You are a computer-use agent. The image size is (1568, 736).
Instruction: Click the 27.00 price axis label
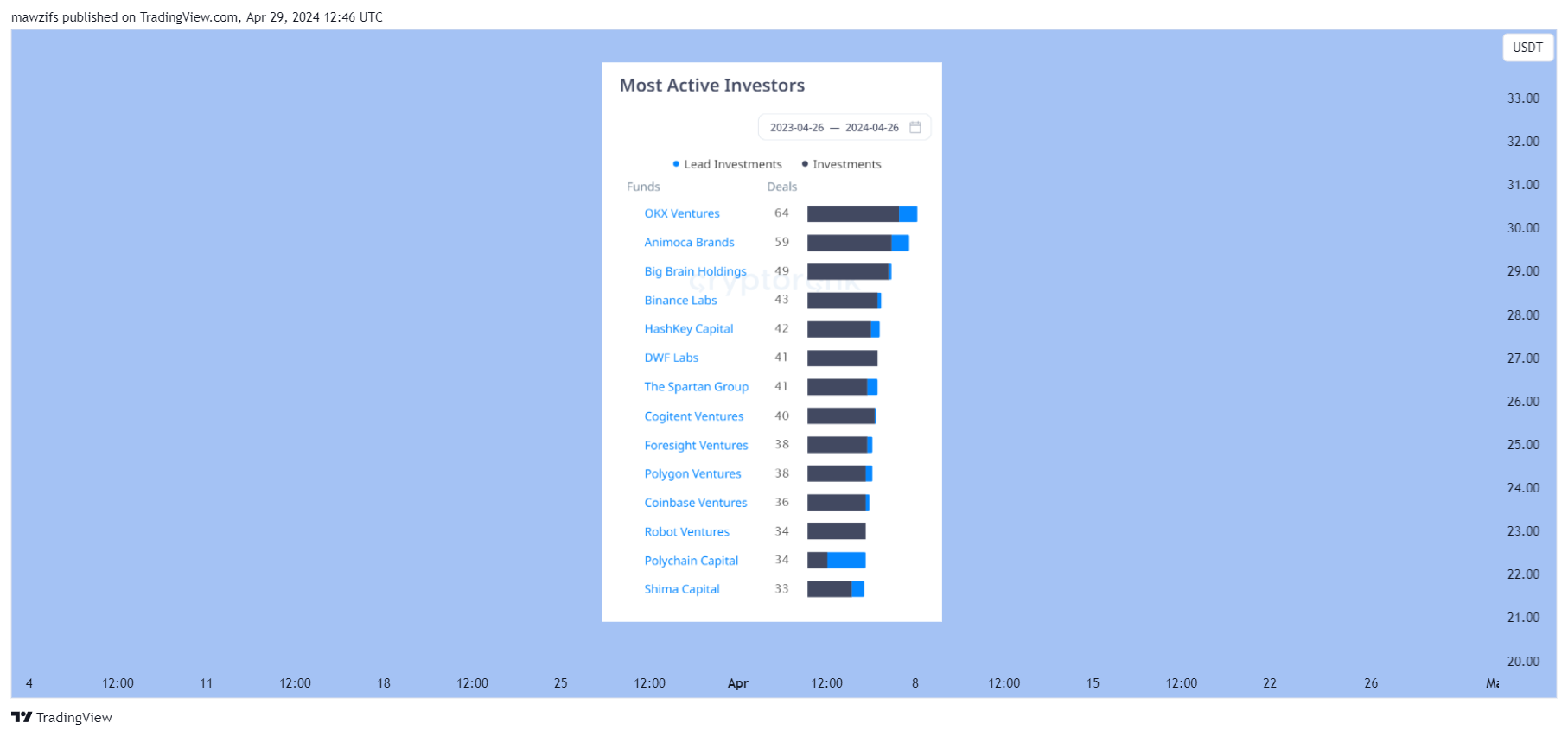tap(1523, 358)
